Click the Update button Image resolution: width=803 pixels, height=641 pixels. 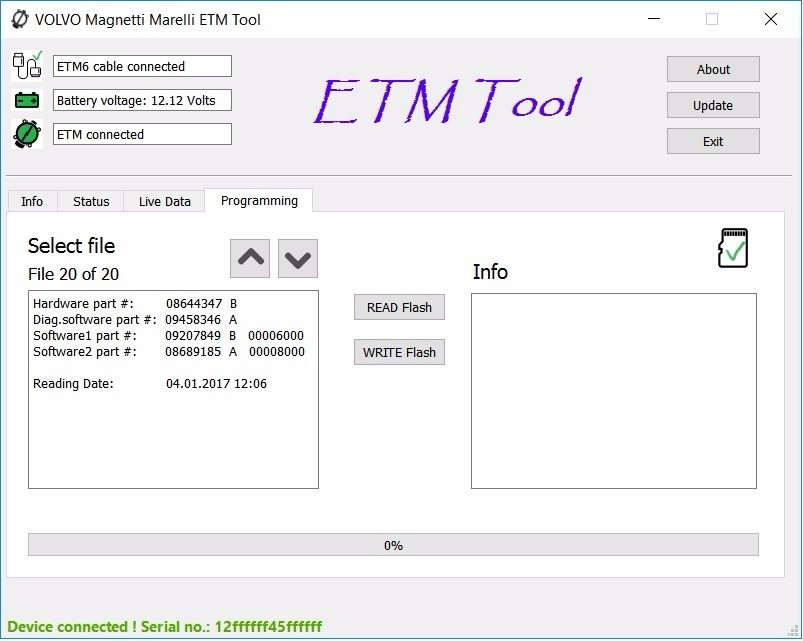pyautogui.click(x=712, y=105)
